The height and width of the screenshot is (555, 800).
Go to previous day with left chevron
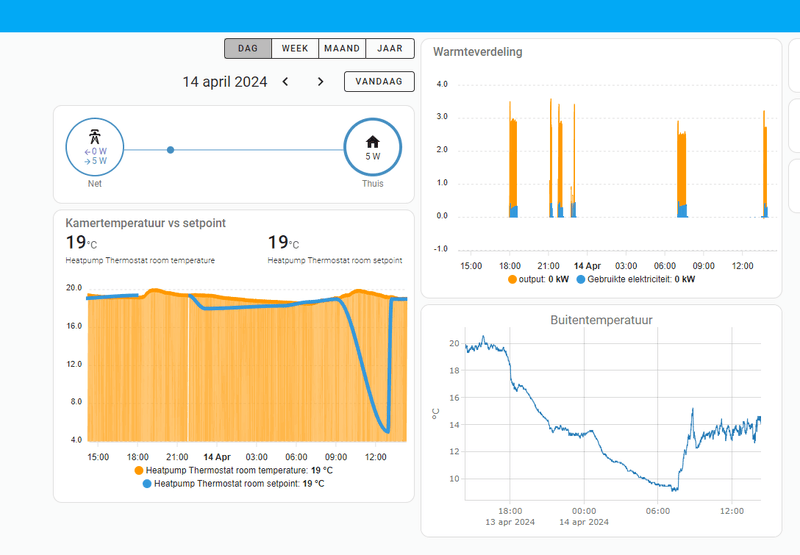285,82
